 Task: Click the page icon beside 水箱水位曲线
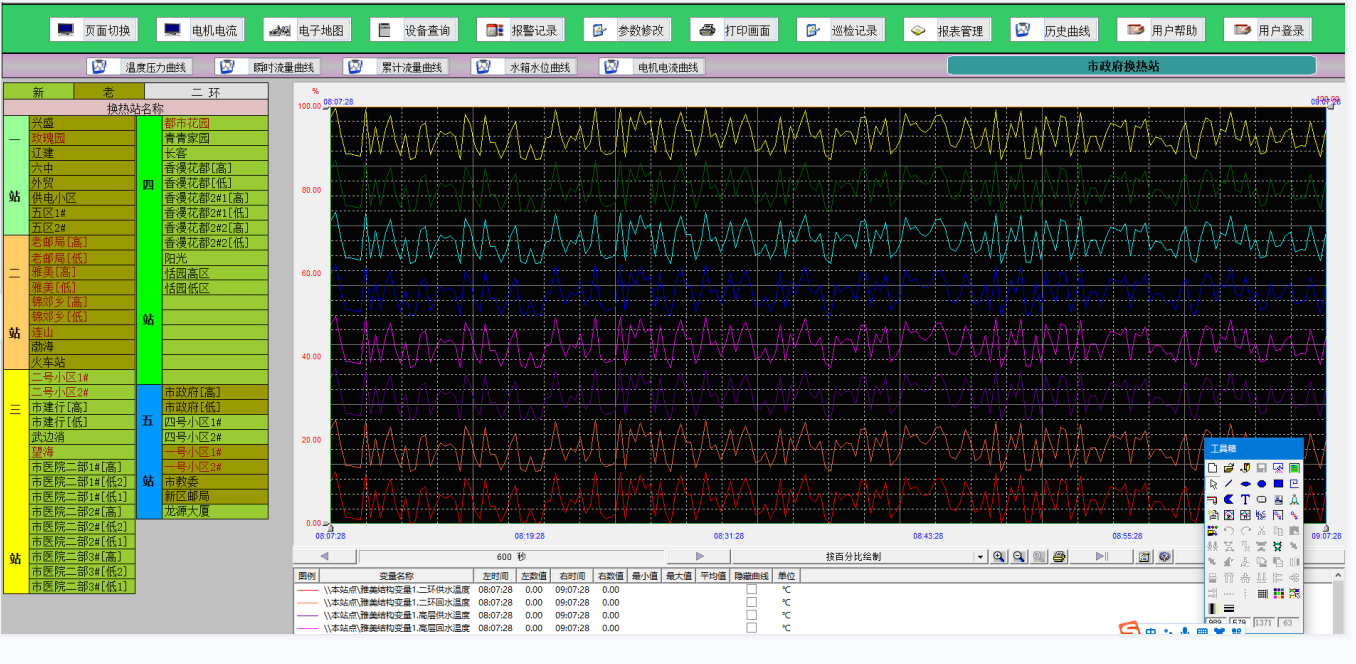[484, 67]
